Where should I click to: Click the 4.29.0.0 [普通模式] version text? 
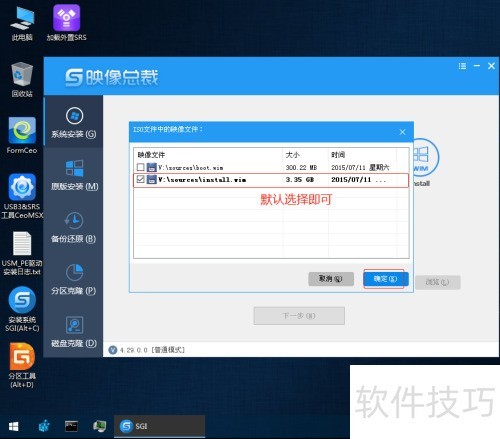pyautogui.click(x=152, y=350)
